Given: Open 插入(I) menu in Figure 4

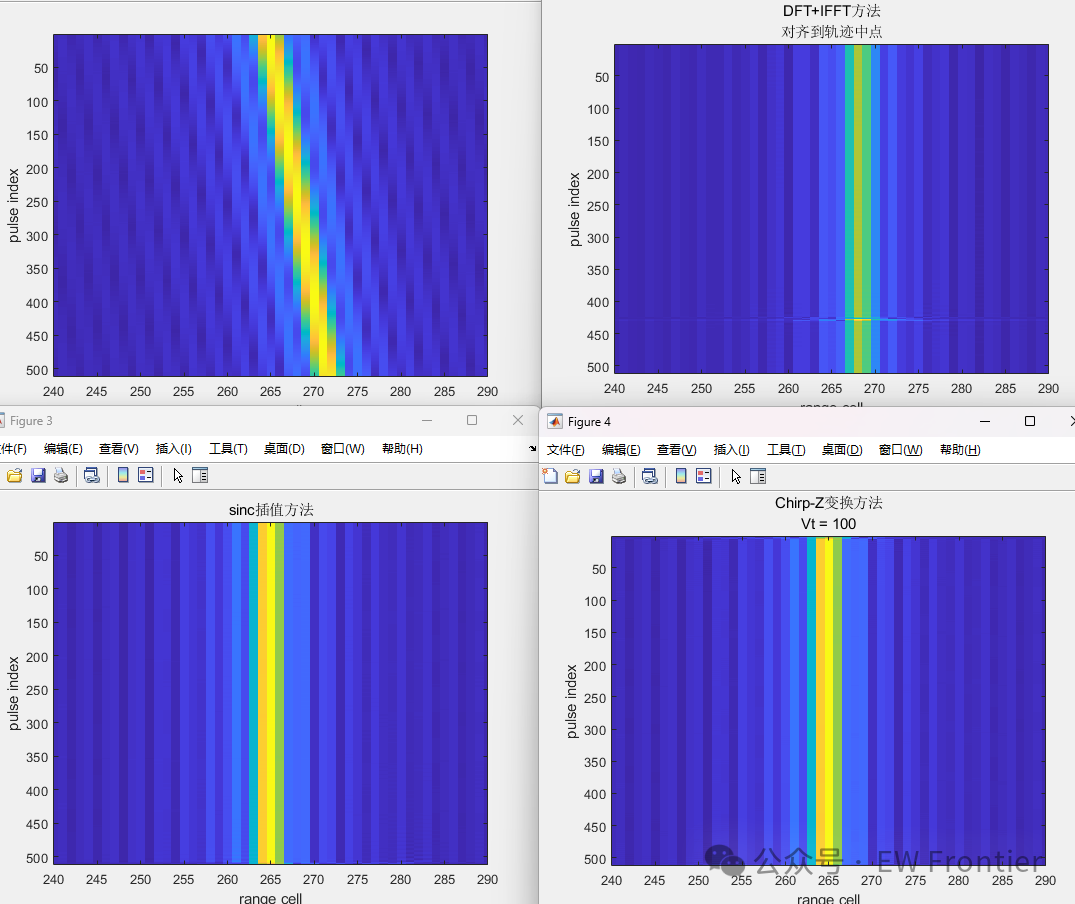Looking at the screenshot, I should pyautogui.click(x=732, y=450).
